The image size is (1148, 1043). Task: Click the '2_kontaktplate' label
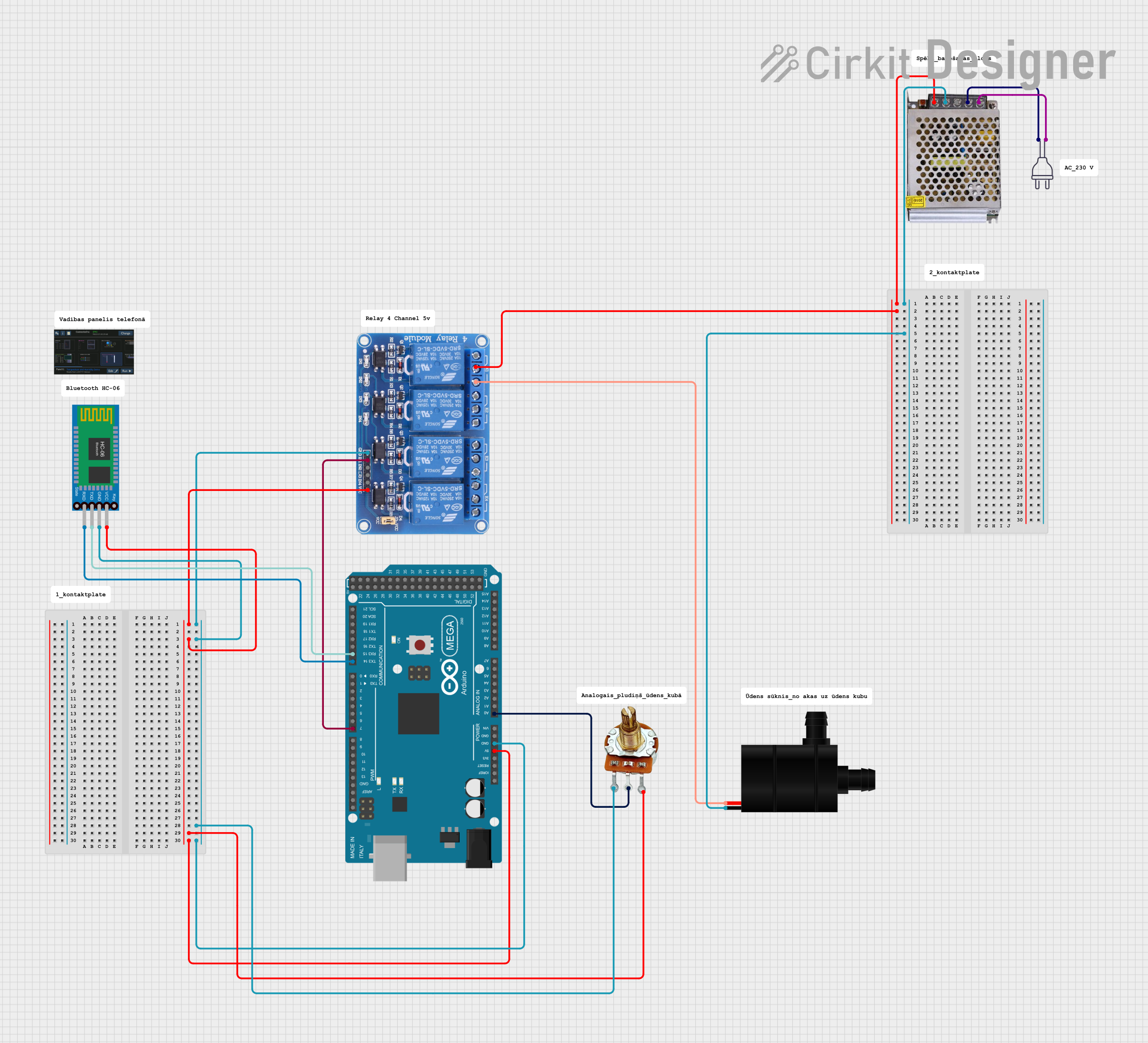click(x=954, y=273)
